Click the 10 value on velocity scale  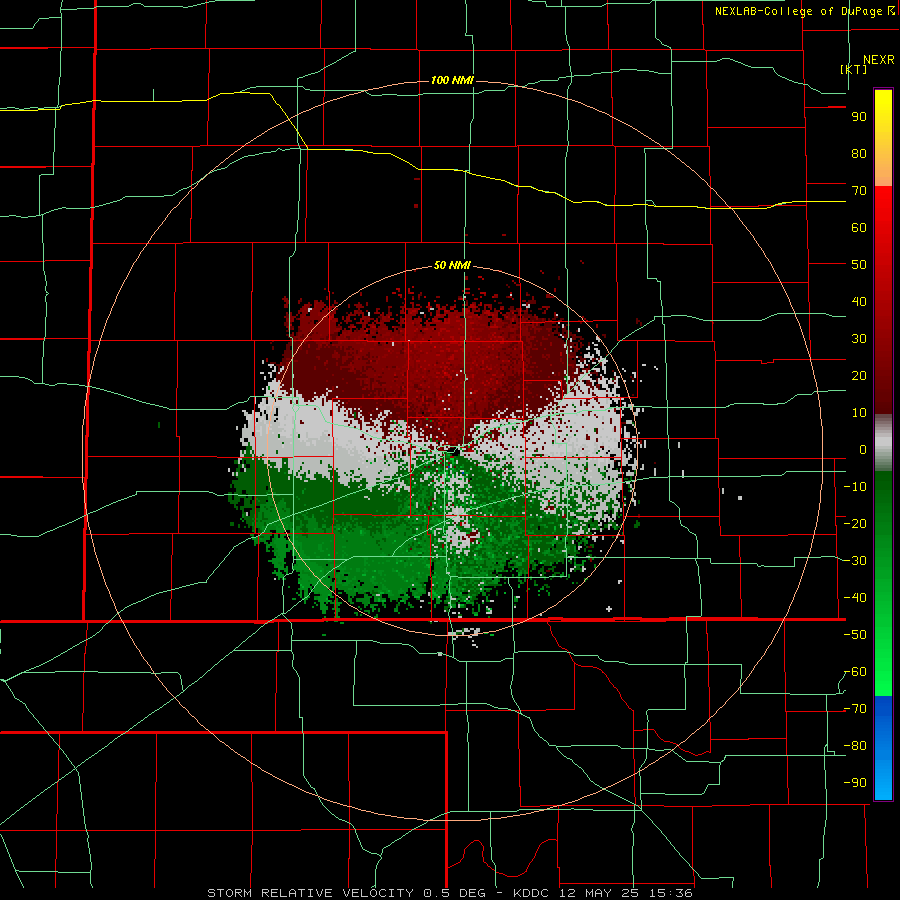[859, 413]
